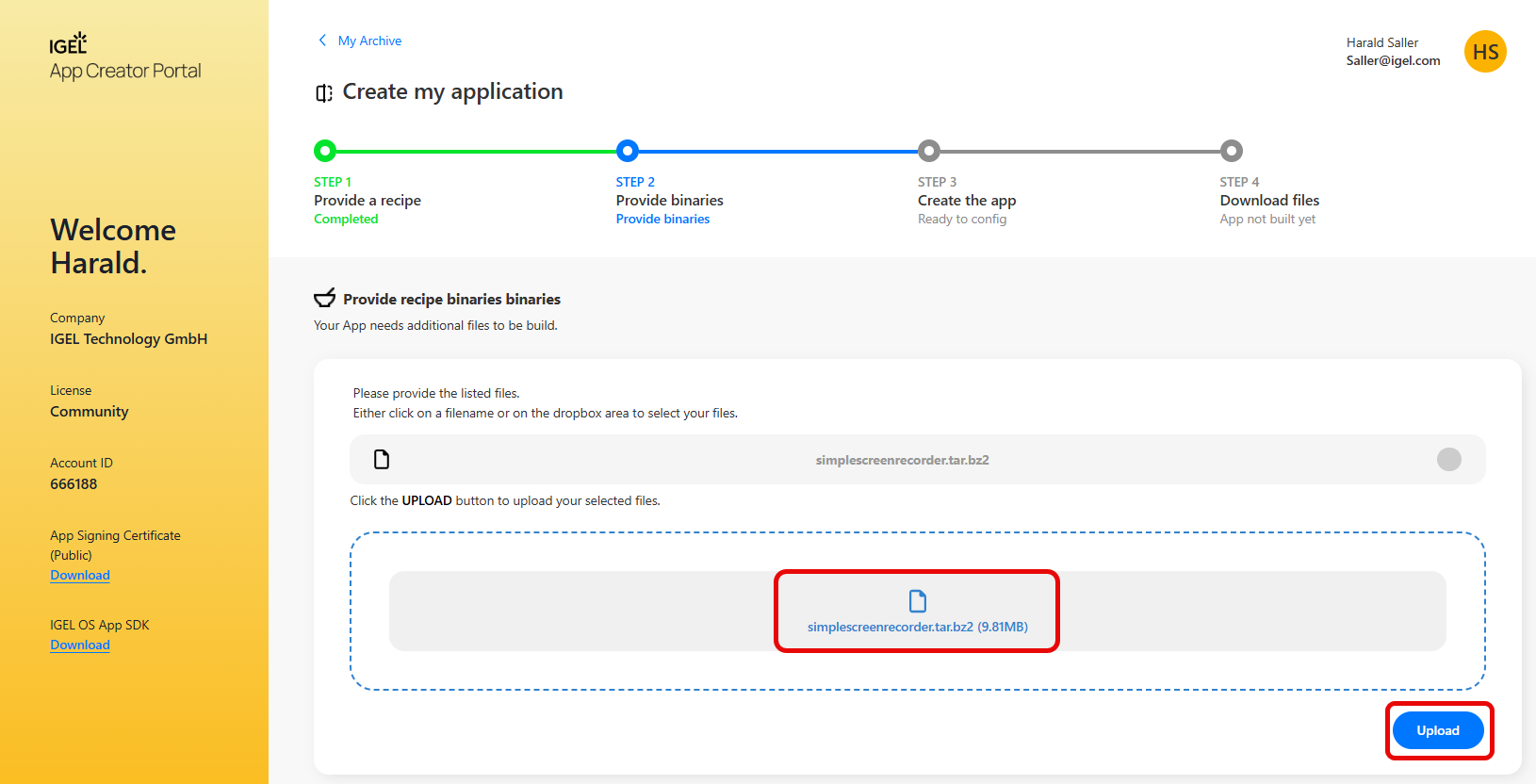Click the IGEL App Creator Portal logo
The width and height of the screenshot is (1536, 784).
[125, 57]
